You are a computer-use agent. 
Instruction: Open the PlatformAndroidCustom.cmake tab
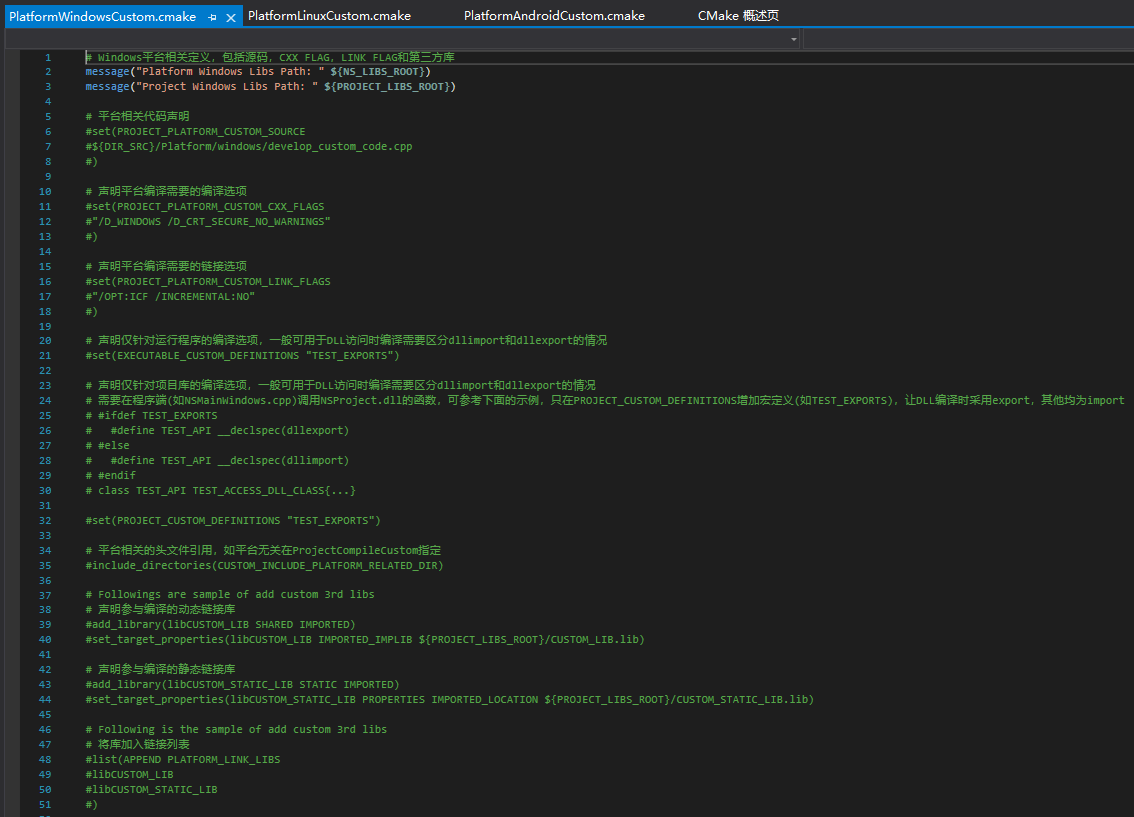pyautogui.click(x=554, y=16)
